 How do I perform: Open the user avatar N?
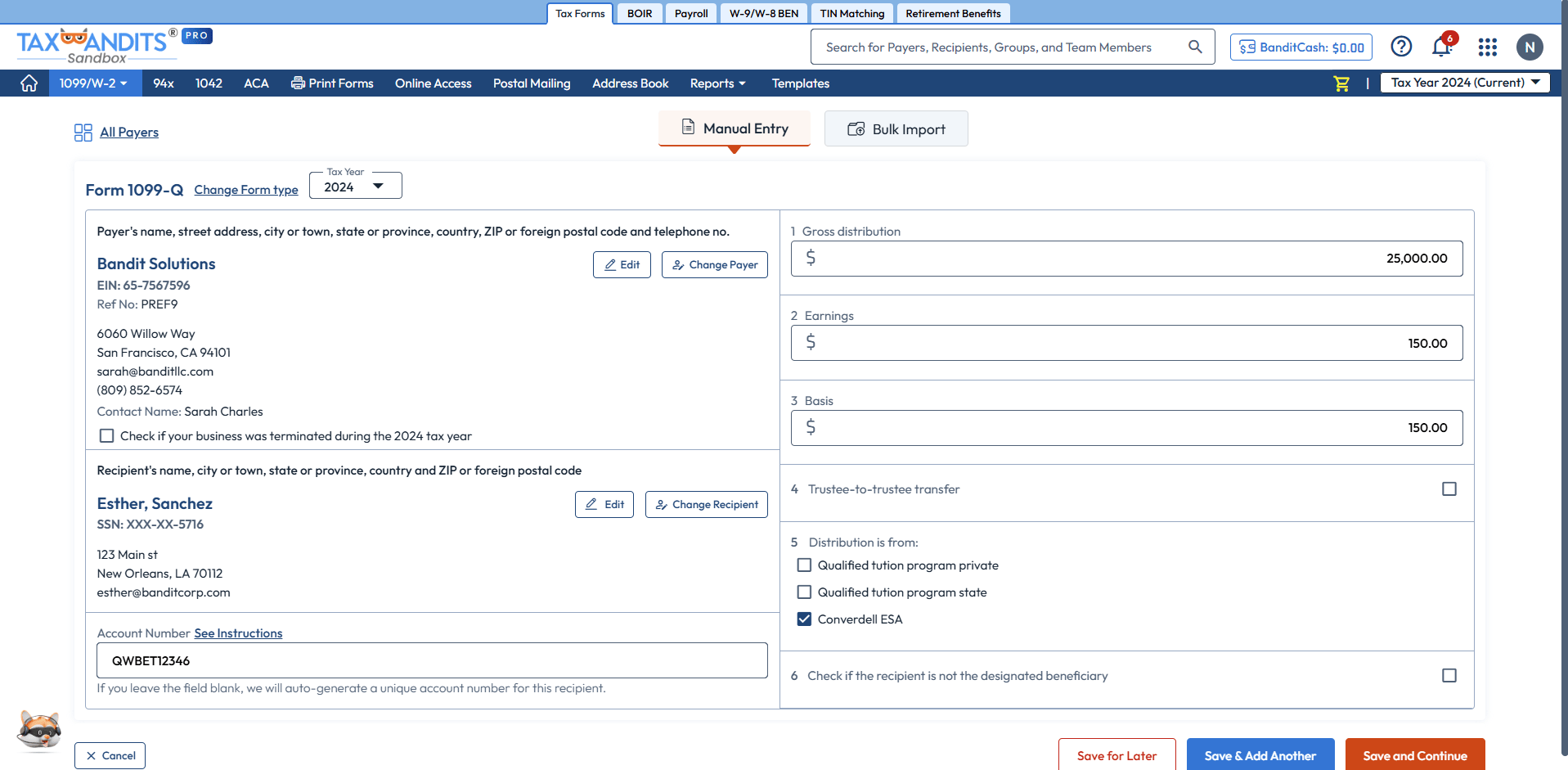click(1530, 47)
